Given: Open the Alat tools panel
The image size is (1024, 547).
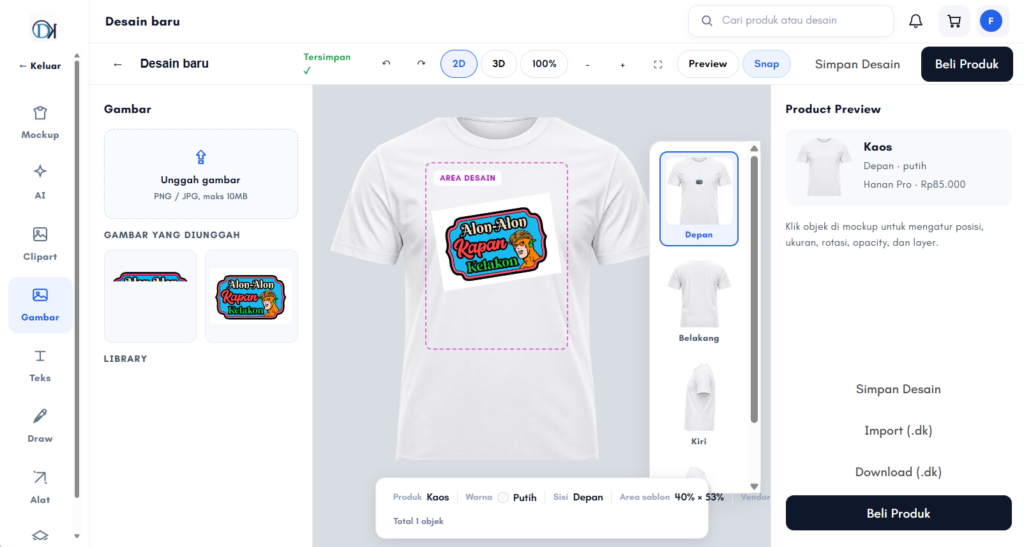Looking at the screenshot, I should click(40, 487).
